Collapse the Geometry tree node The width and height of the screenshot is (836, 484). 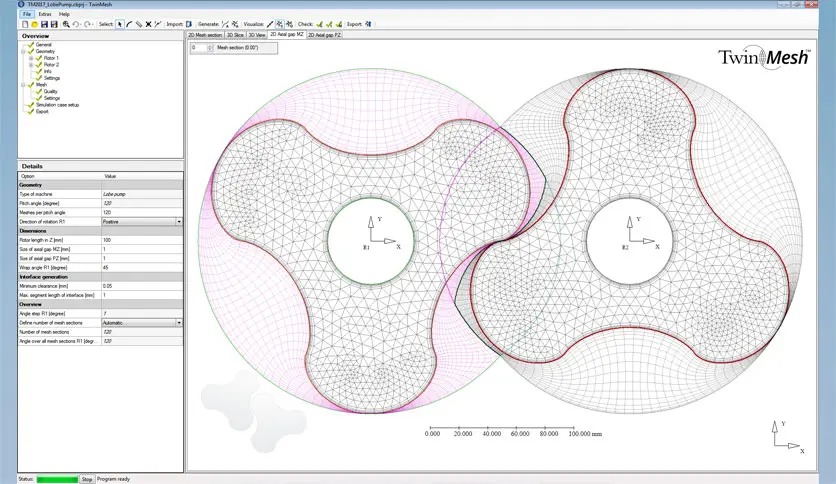[x=23, y=52]
